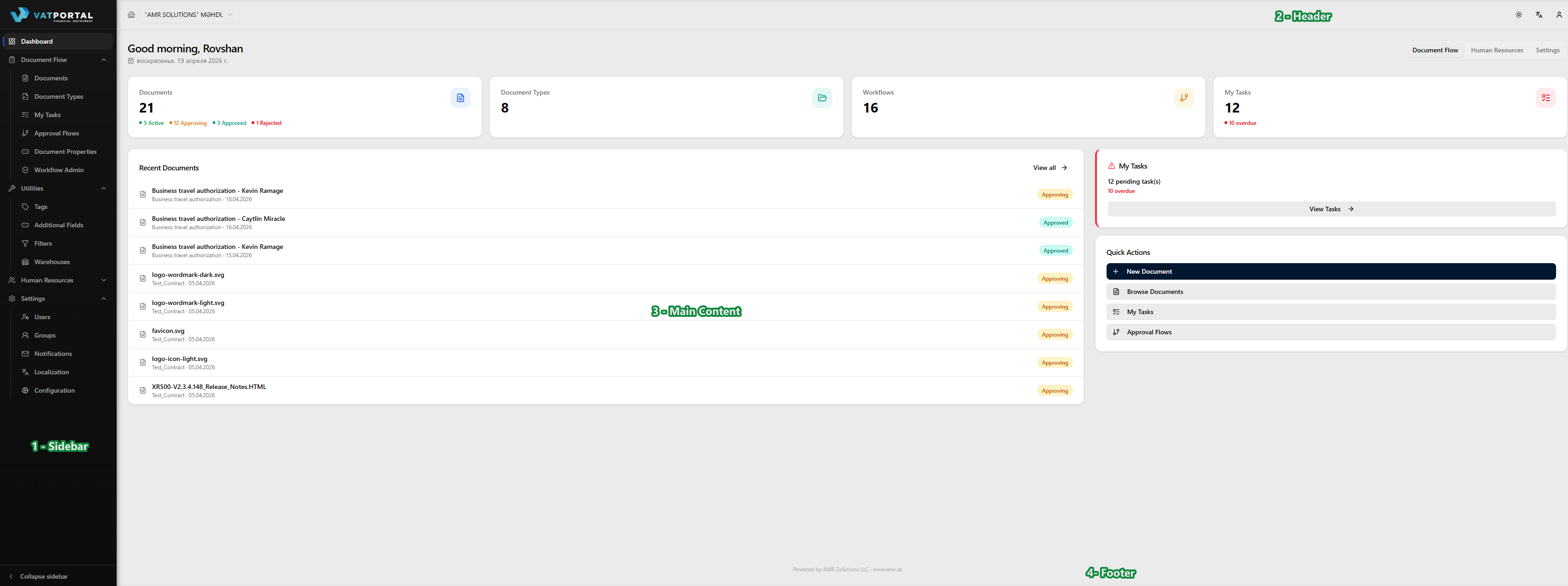Click View all in Recent Documents
Viewport: 1568px width, 586px height.
[x=1050, y=167]
